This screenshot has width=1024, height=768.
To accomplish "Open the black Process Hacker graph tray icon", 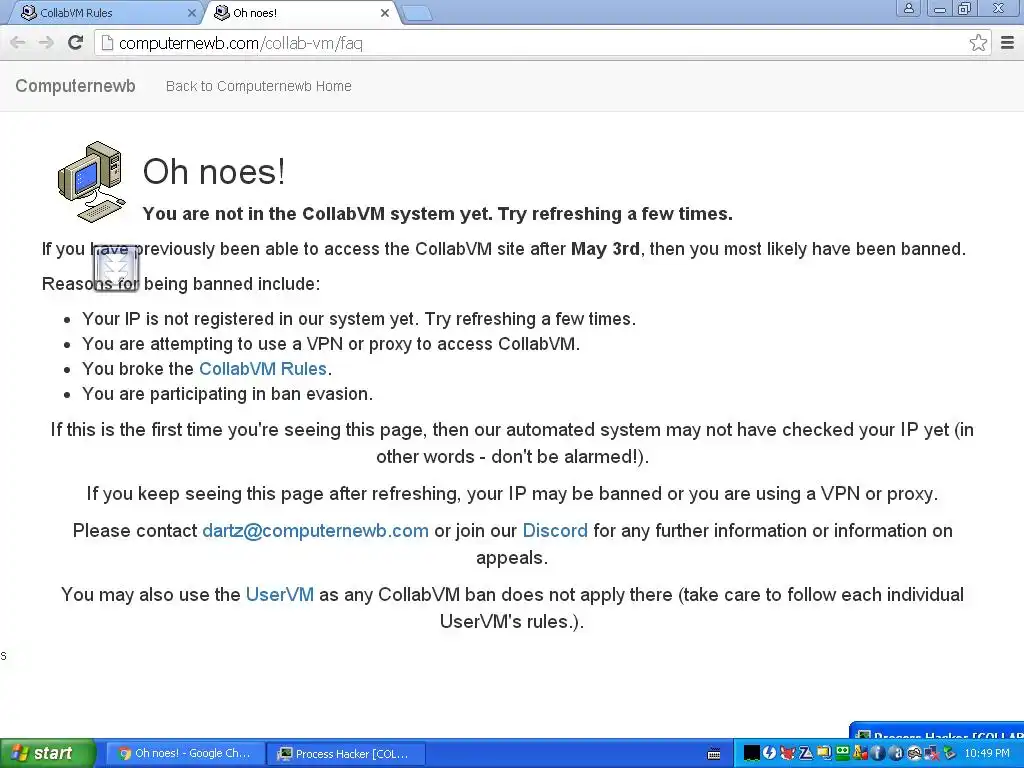I will coord(752,753).
